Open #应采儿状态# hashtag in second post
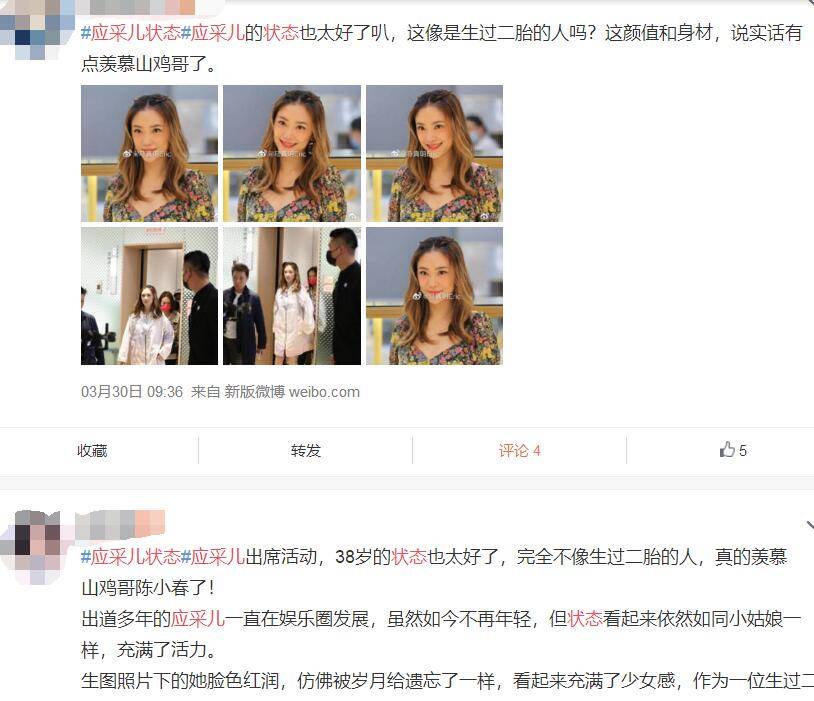814x701 pixels. coord(131,557)
